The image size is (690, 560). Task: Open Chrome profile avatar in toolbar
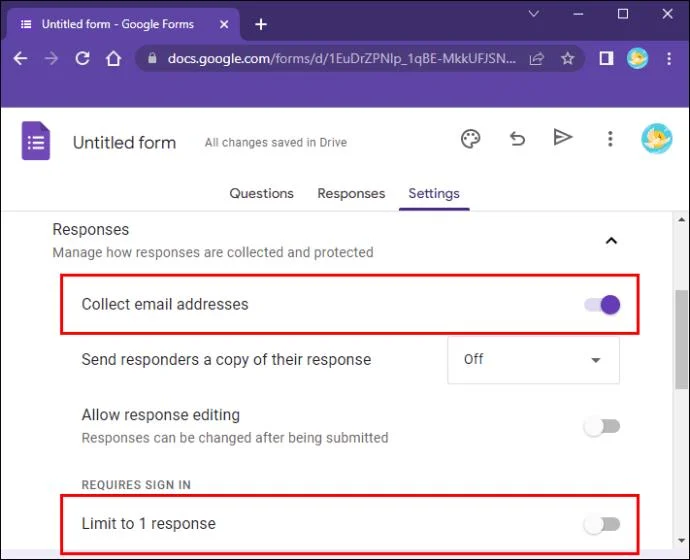[x=637, y=58]
